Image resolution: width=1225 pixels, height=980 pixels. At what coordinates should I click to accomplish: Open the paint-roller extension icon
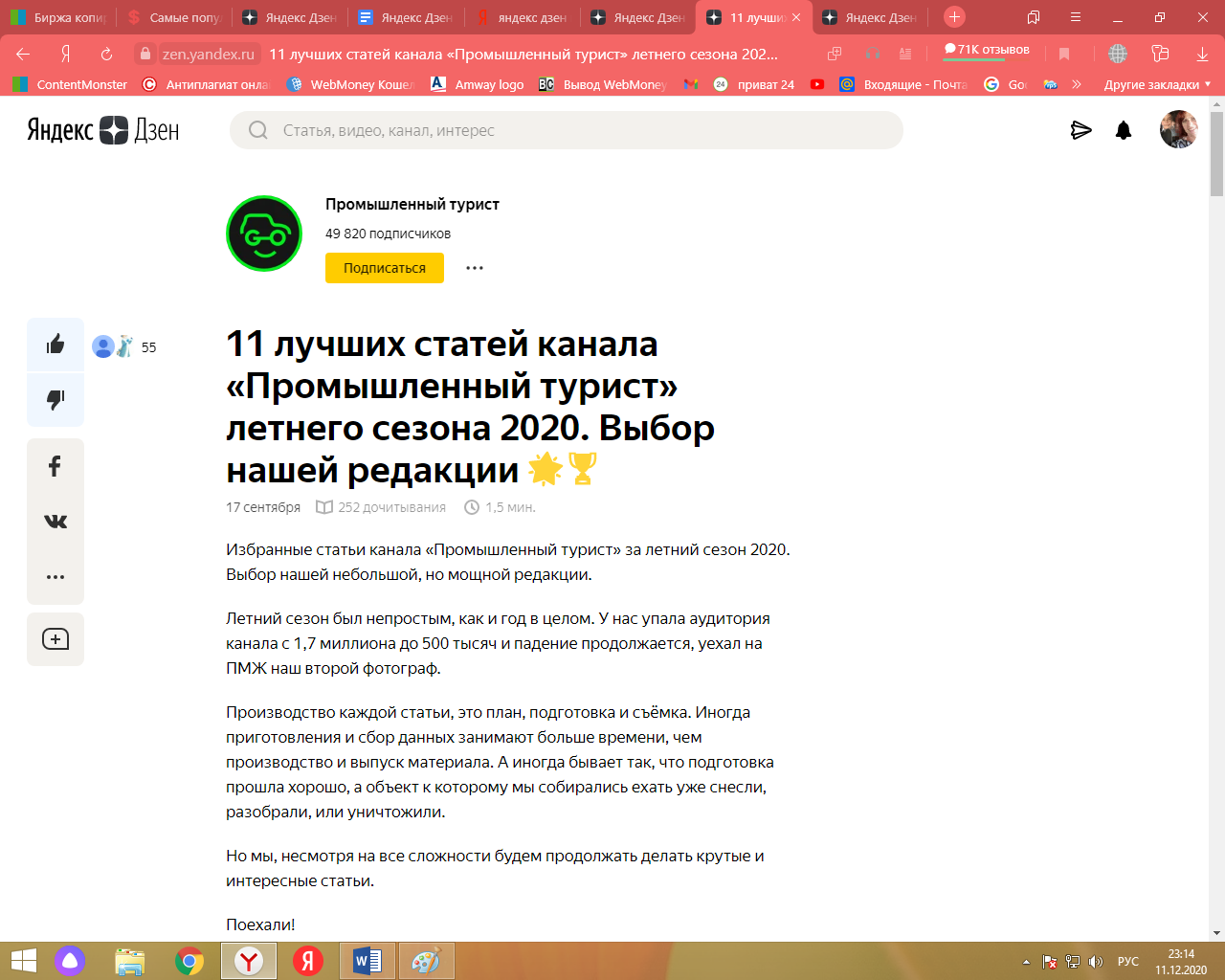(1161, 54)
